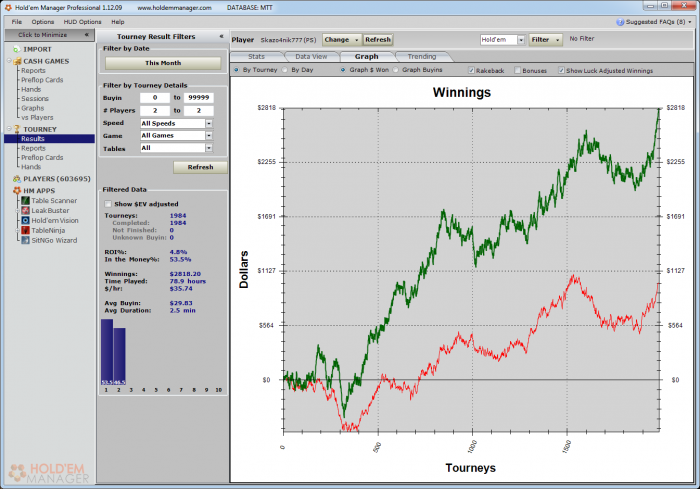This screenshot has width=700, height=489.
Task: Open the Filter dropdown button
Action: pyautogui.click(x=545, y=40)
